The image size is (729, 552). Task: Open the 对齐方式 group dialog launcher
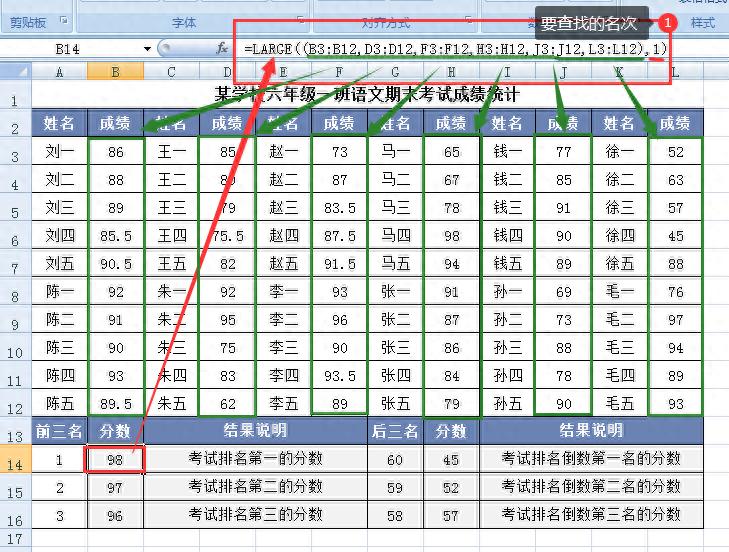(469, 20)
